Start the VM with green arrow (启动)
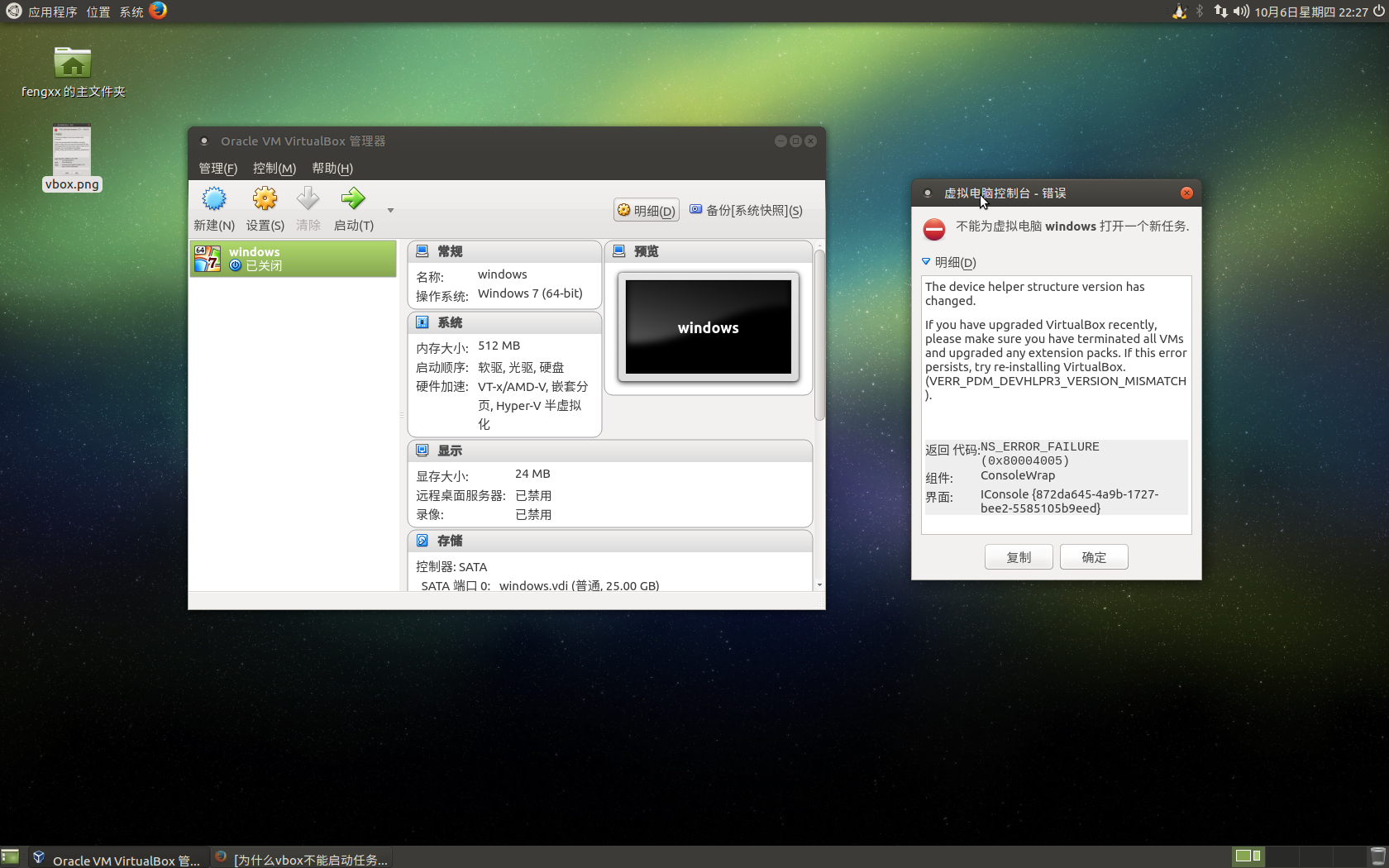Viewport: 1389px width, 868px height. (353, 198)
